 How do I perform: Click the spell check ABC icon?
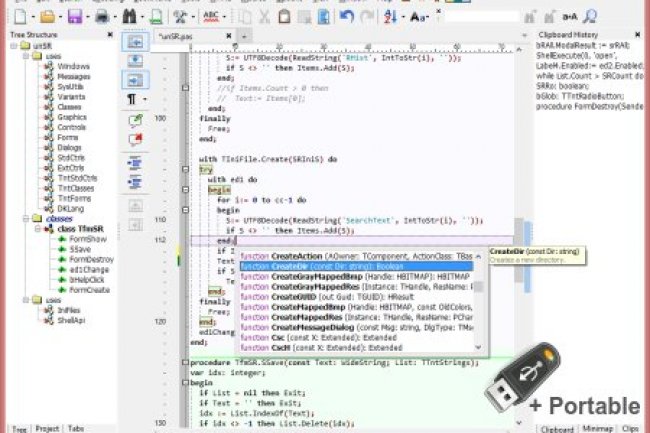(x=212, y=17)
